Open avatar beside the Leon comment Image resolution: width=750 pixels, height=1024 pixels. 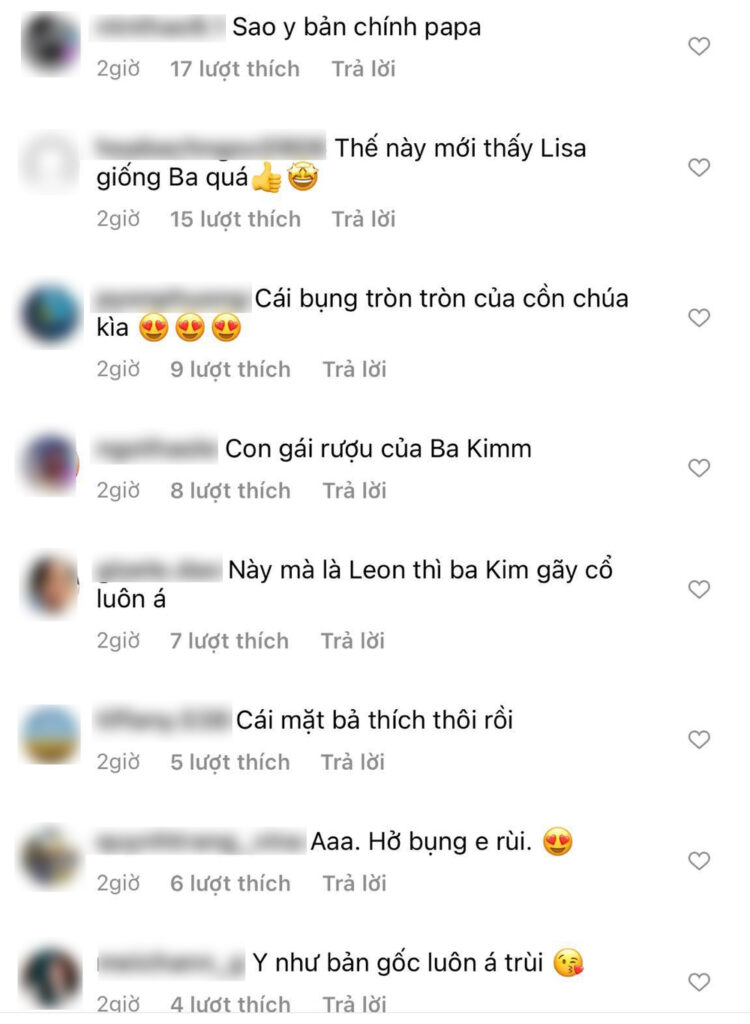pos(50,586)
